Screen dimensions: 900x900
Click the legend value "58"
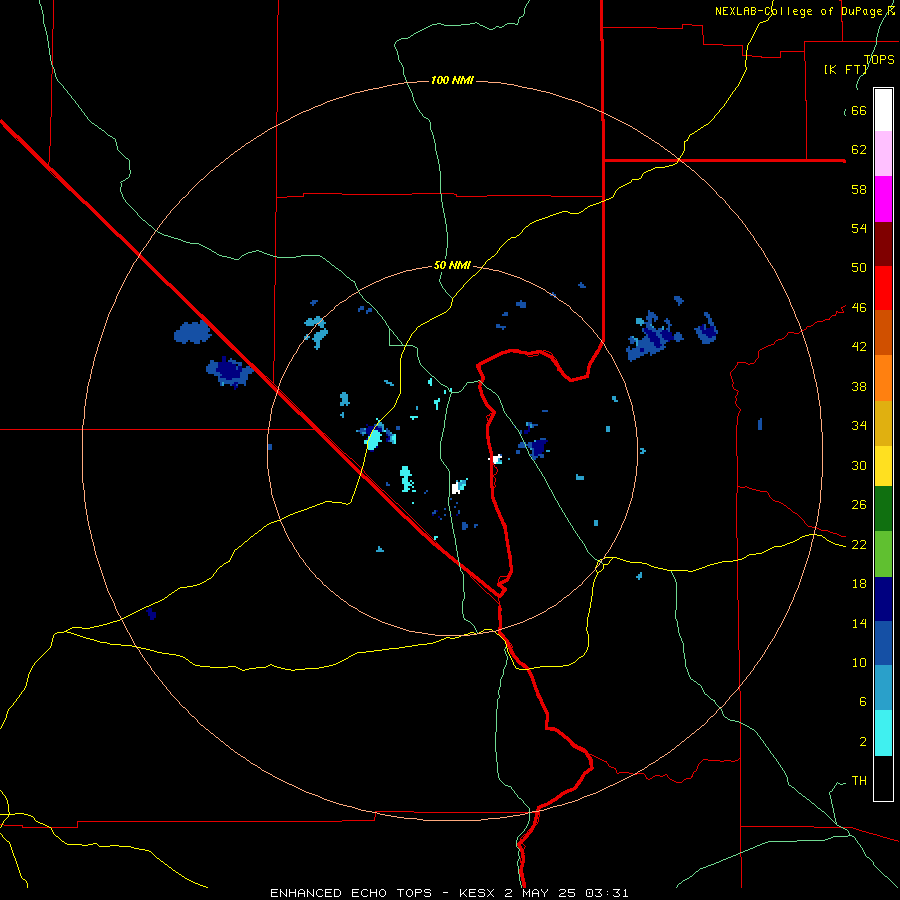tap(859, 189)
